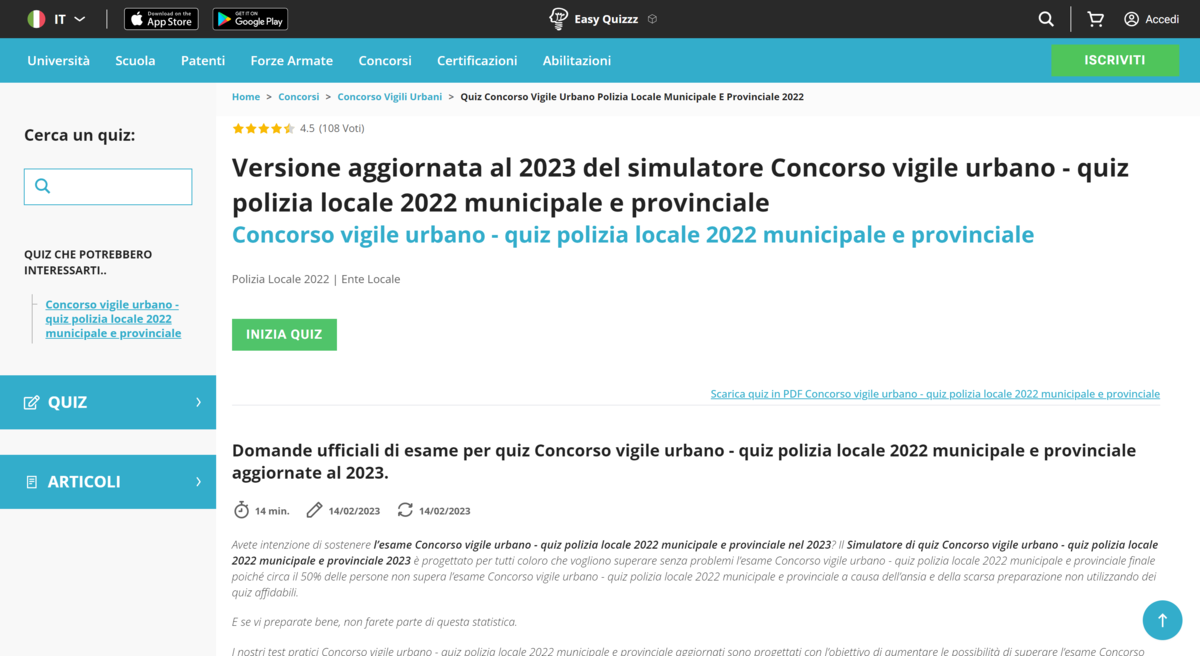The width and height of the screenshot is (1200, 656).
Task: Click the Easy Quizzz logo
Action: [x=595, y=19]
